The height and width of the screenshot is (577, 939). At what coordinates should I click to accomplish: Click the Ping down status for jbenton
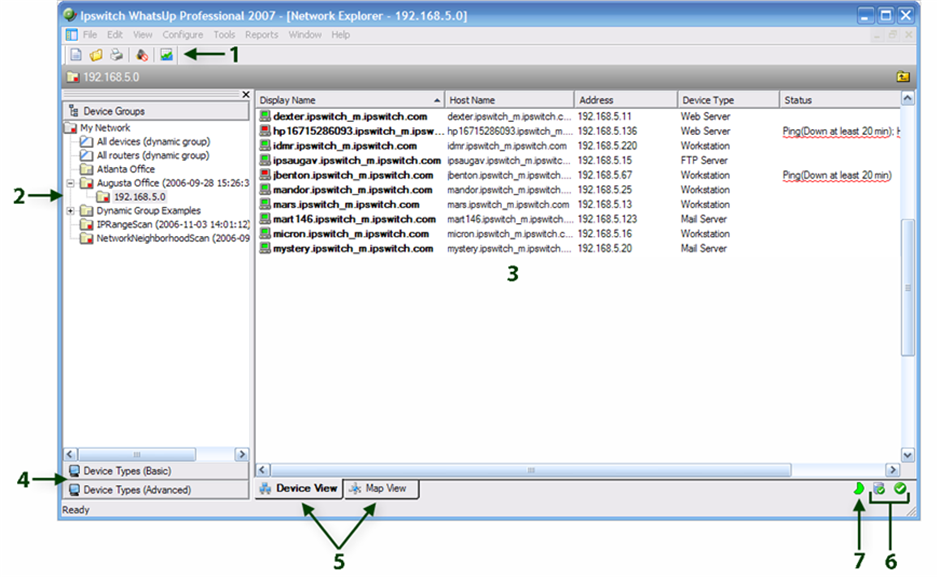(x=837, y=175)
